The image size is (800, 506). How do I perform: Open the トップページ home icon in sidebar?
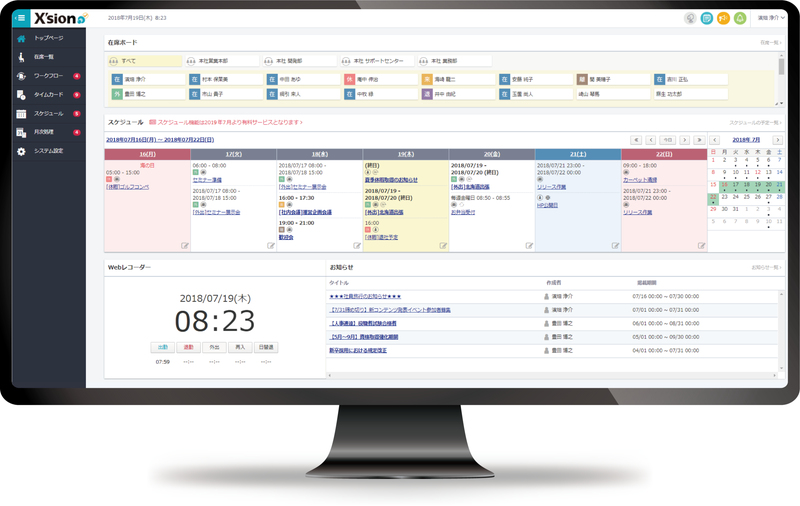coord(21,38)
